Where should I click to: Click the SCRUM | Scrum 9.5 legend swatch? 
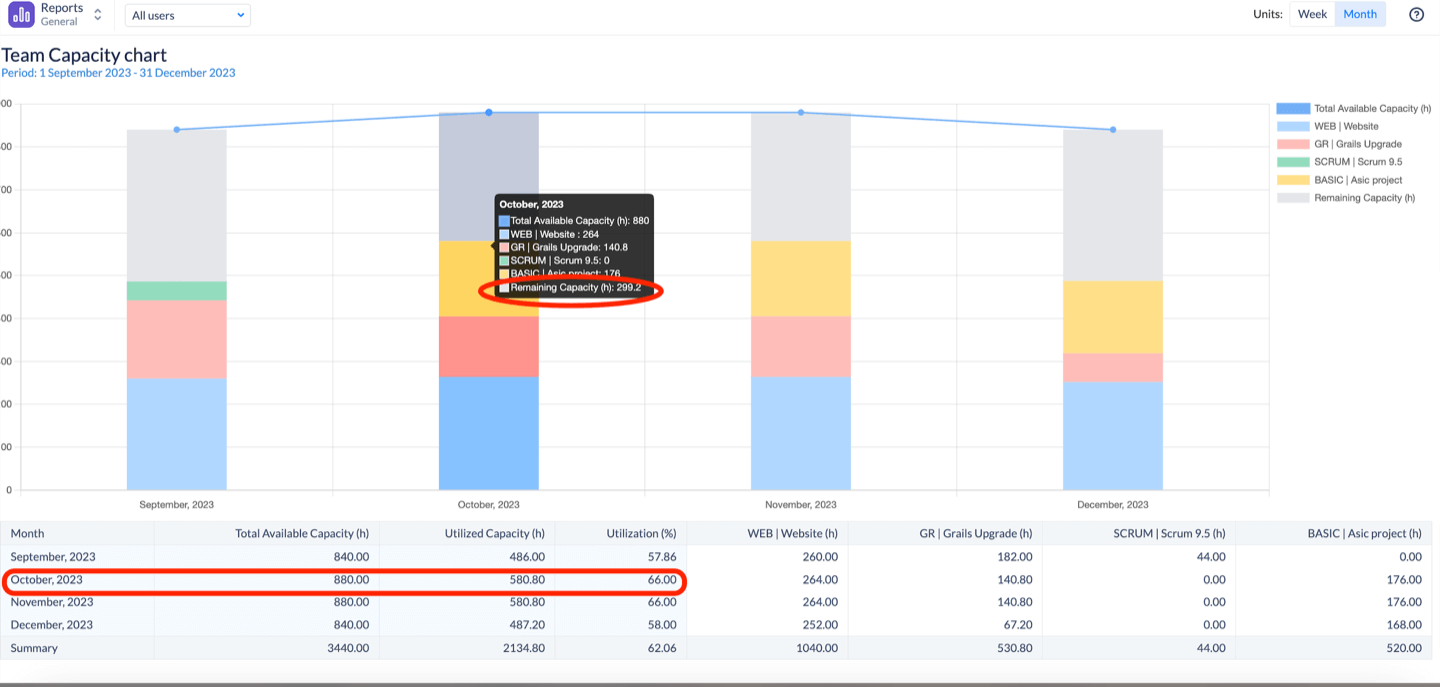tap(1293, 162)
